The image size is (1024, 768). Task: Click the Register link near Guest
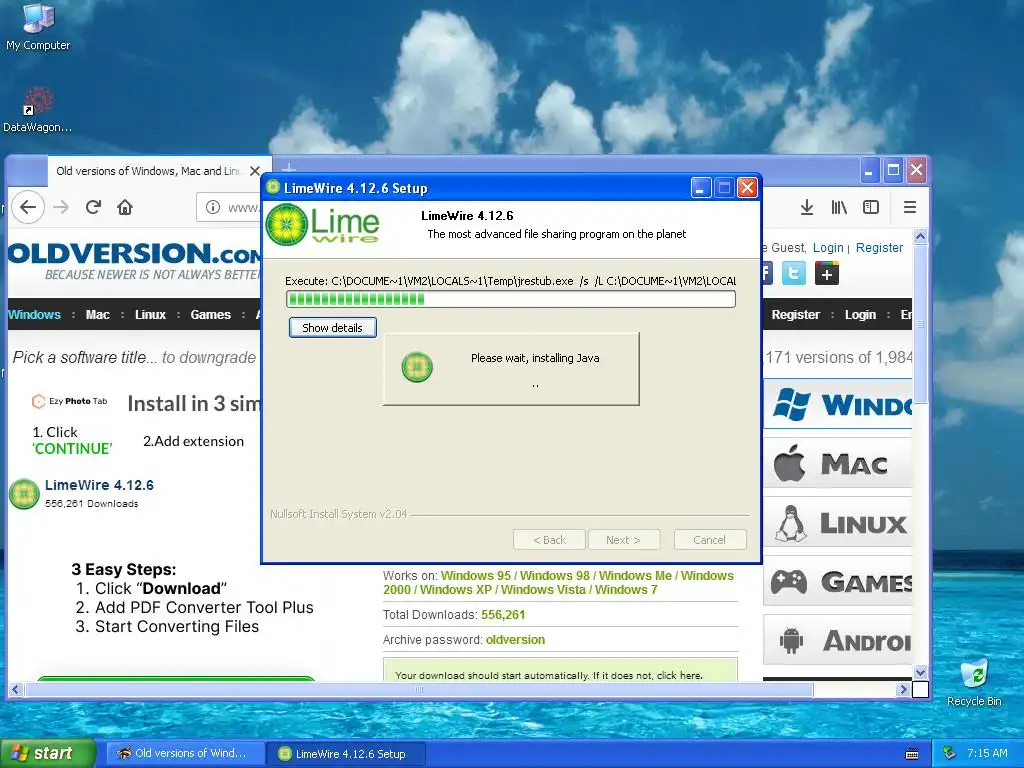(x=879, y=248)
